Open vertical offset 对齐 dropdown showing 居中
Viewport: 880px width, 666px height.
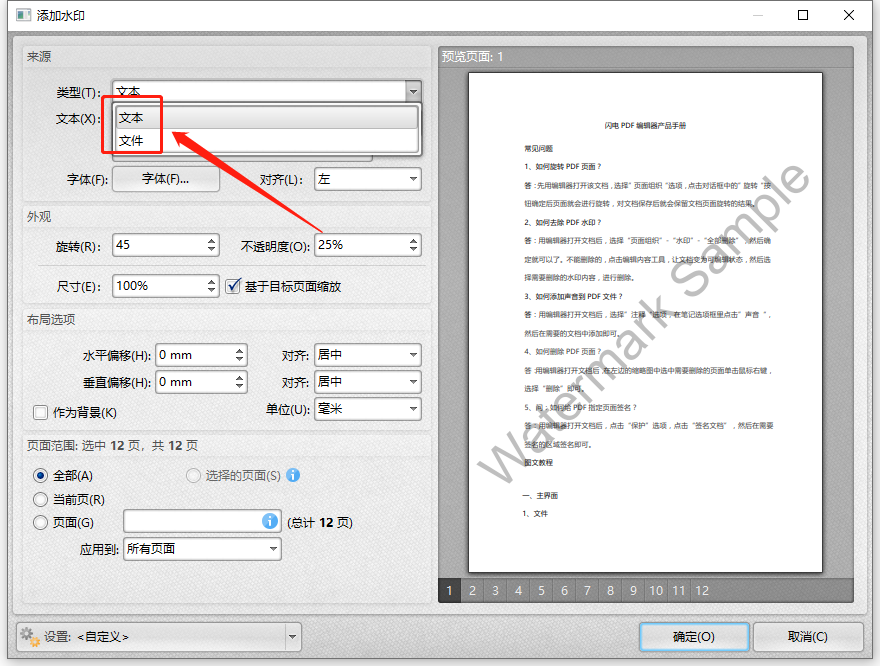point(368,382)
